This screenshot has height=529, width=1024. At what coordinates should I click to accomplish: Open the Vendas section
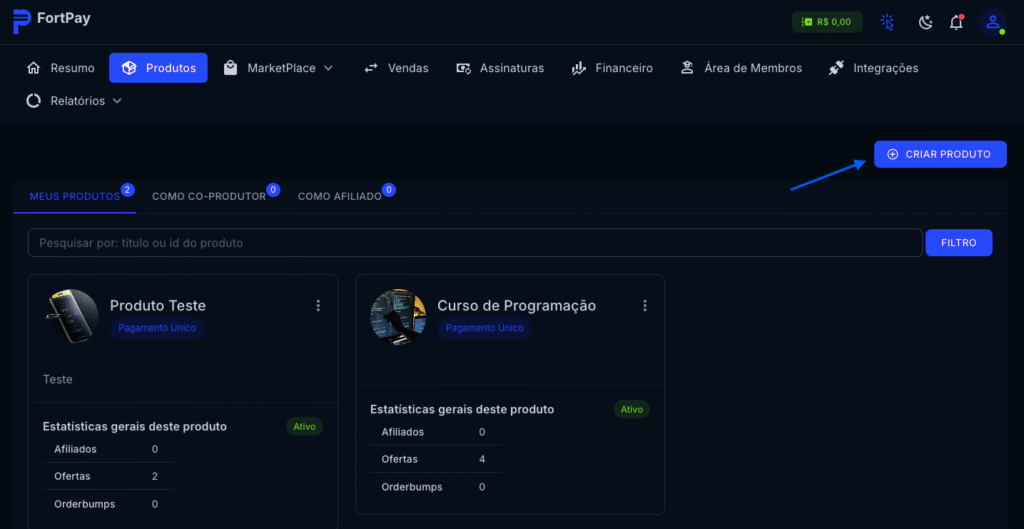click(x=396, y=68)
